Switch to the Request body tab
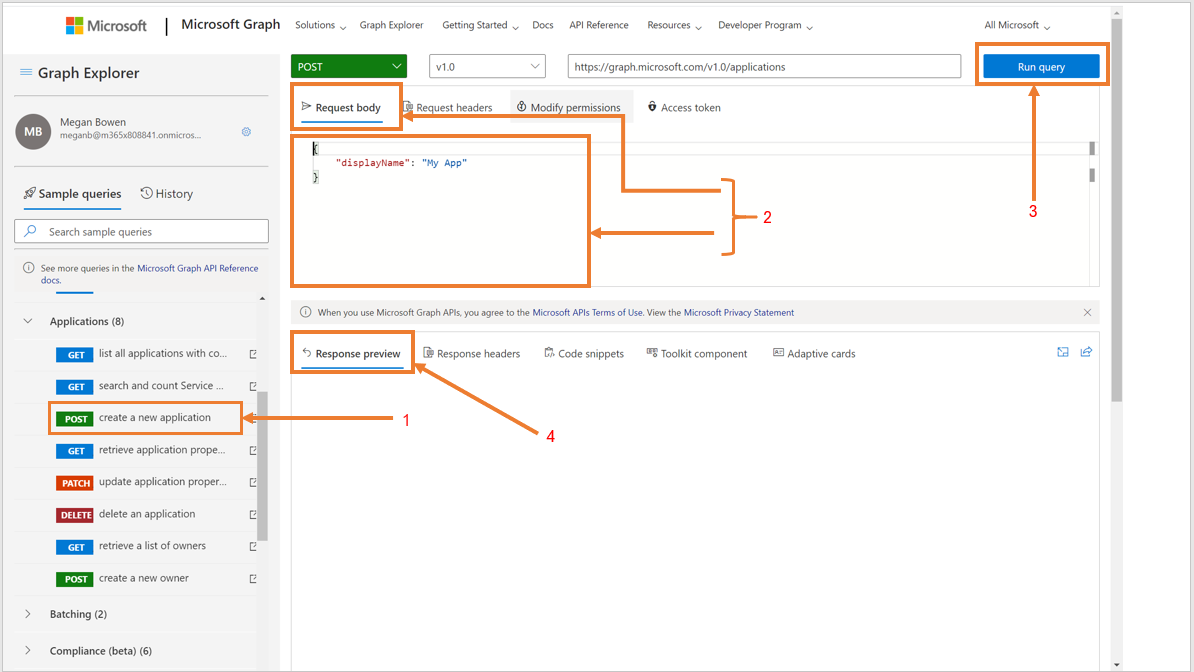 pos(341,107)
